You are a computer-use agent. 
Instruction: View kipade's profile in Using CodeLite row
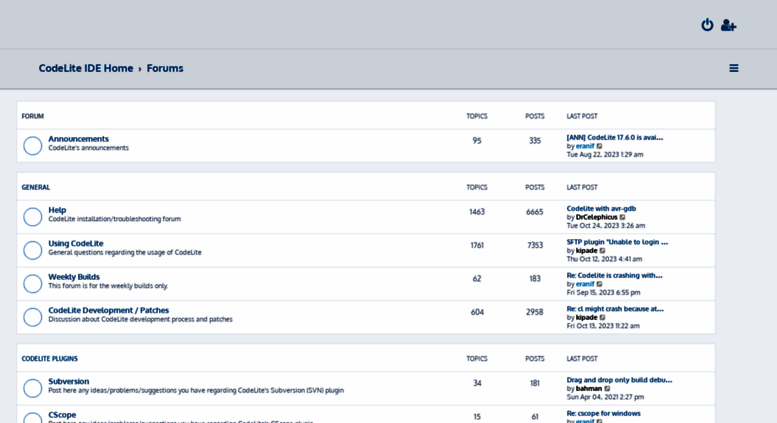pos(586,251)
